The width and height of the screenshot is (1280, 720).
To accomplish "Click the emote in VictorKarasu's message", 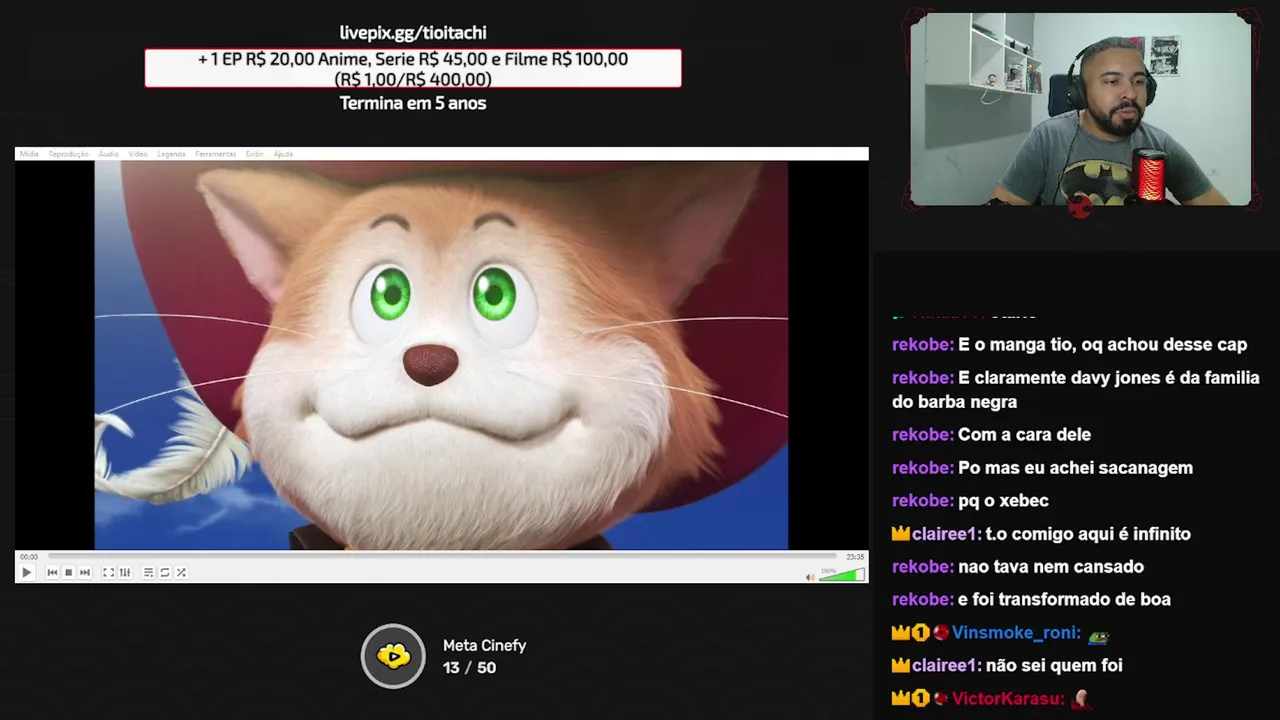I will point(1081,699).
